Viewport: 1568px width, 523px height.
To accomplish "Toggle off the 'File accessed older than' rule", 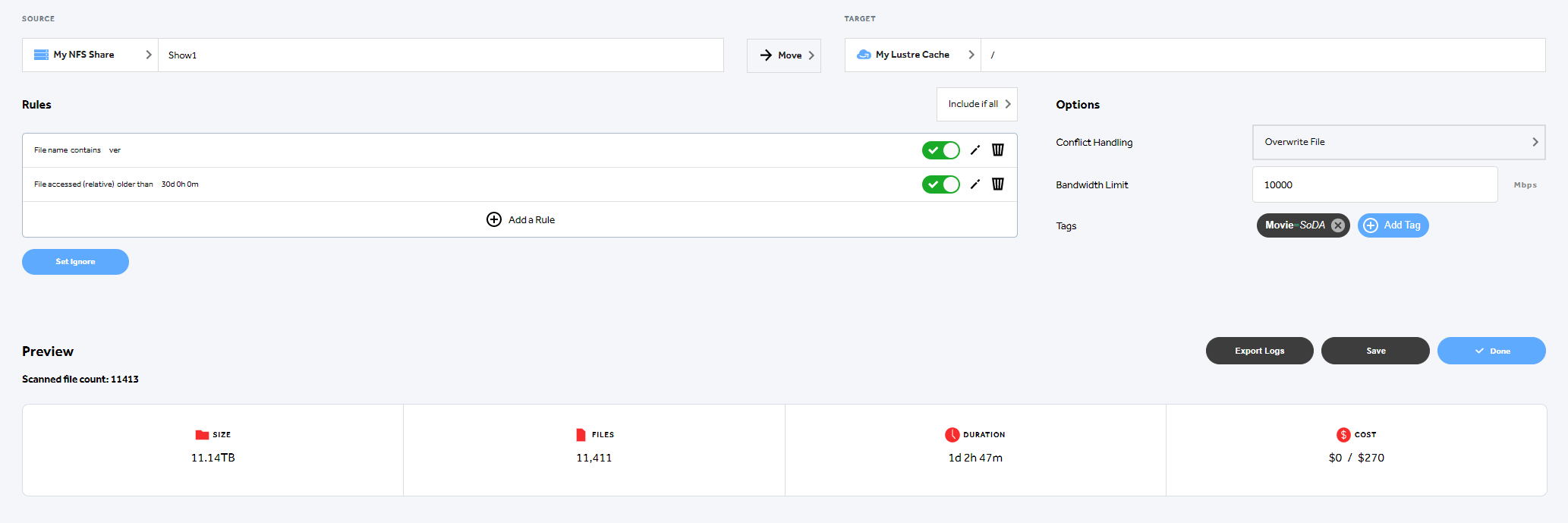I will coord(941,184).
